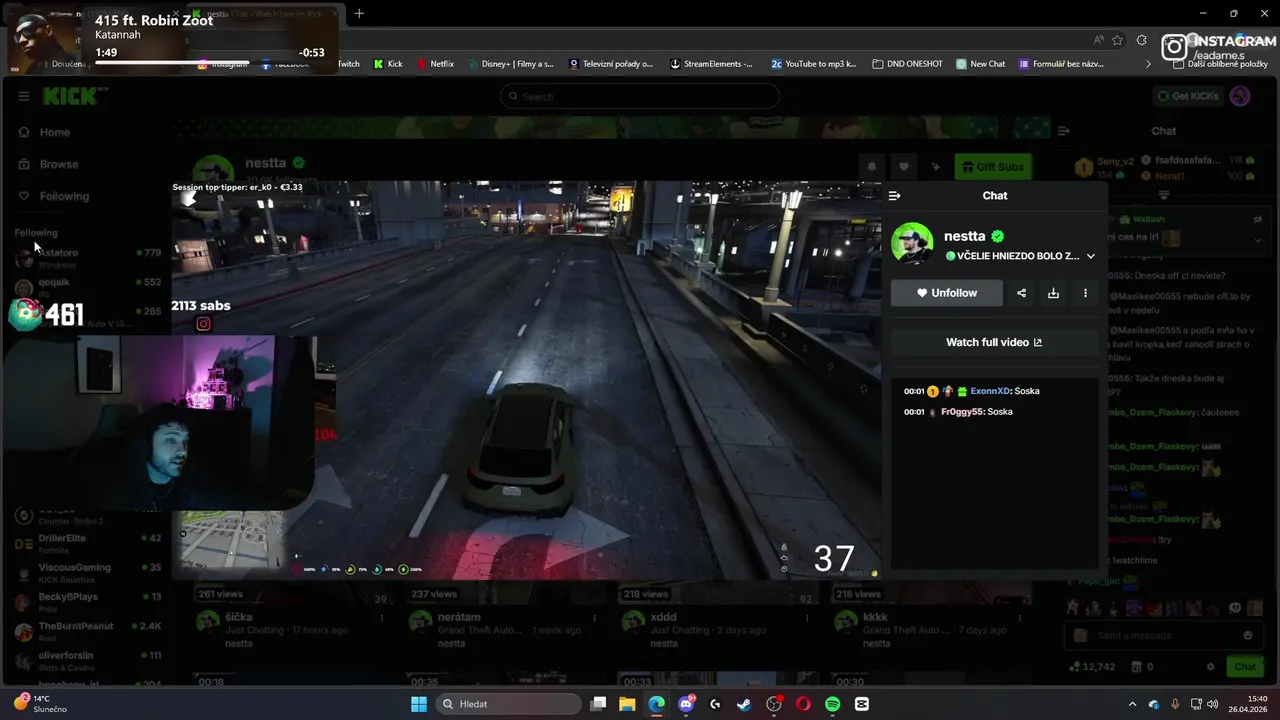Open options dots on kkkk clip card

point(1021,618)
